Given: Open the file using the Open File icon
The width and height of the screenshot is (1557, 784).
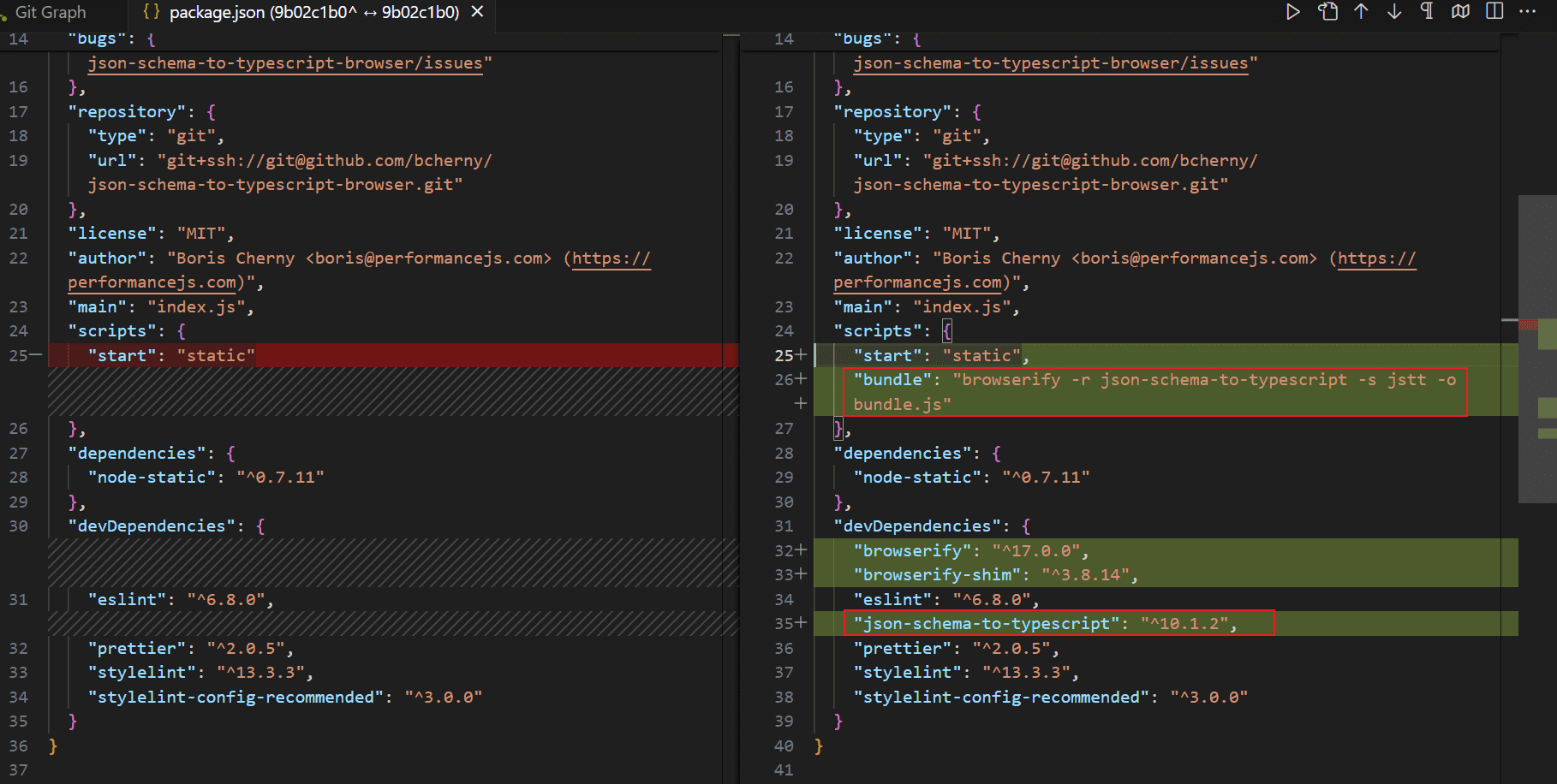Looking at the screenshot, I should 1327,12.
